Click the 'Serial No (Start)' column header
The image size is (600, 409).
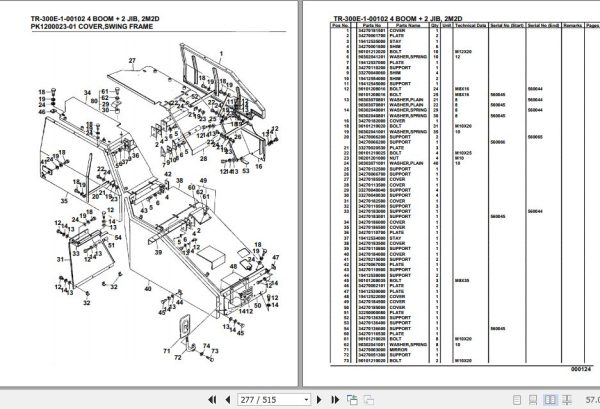point(507,25)
